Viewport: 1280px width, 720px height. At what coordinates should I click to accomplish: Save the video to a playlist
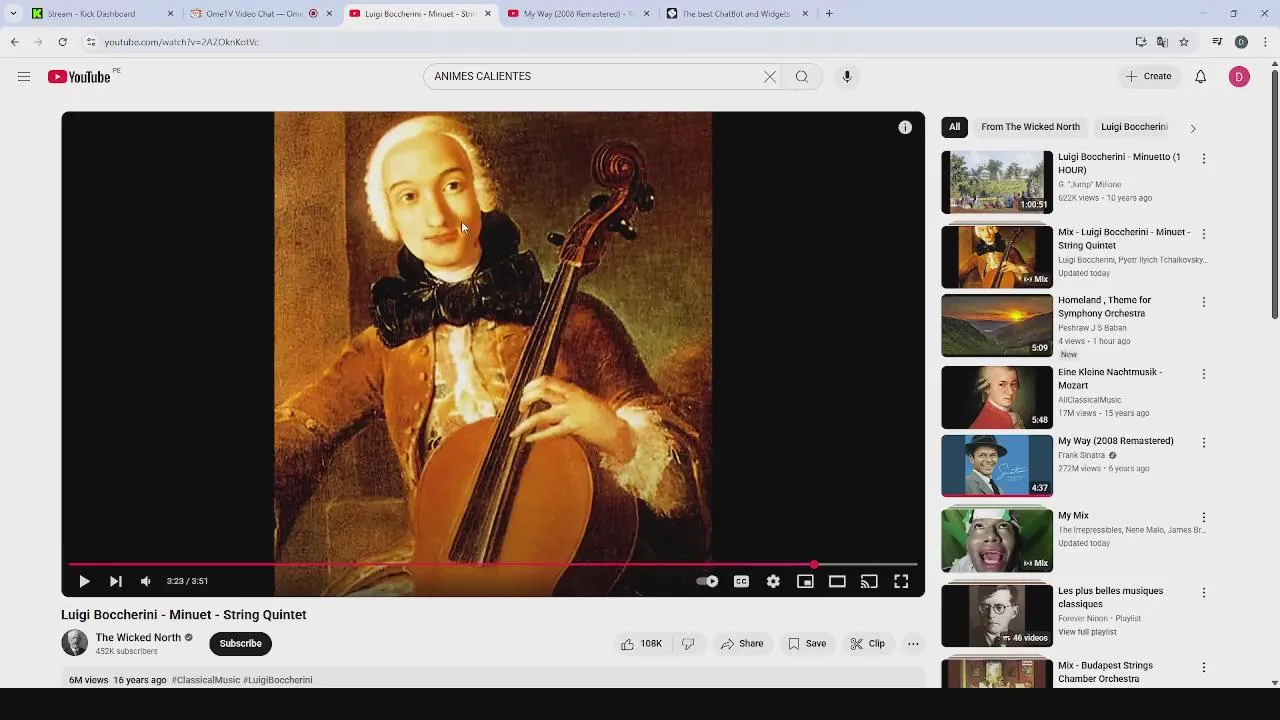[x=807, y=644]
